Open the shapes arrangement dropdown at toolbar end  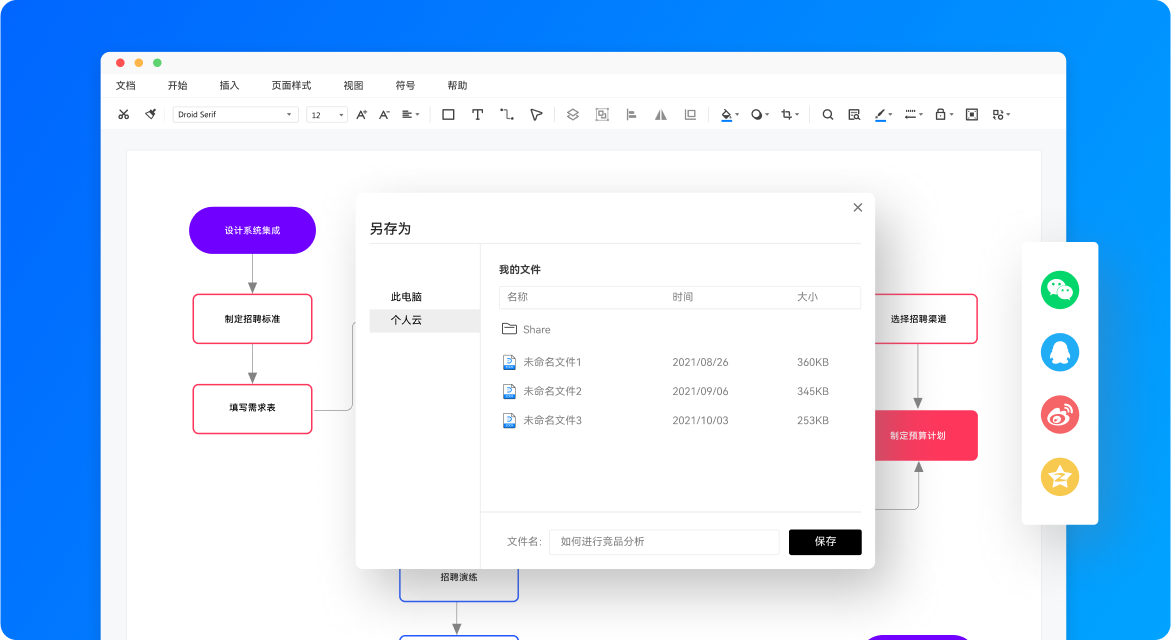pyautogui.click(x=1001, y=114)
